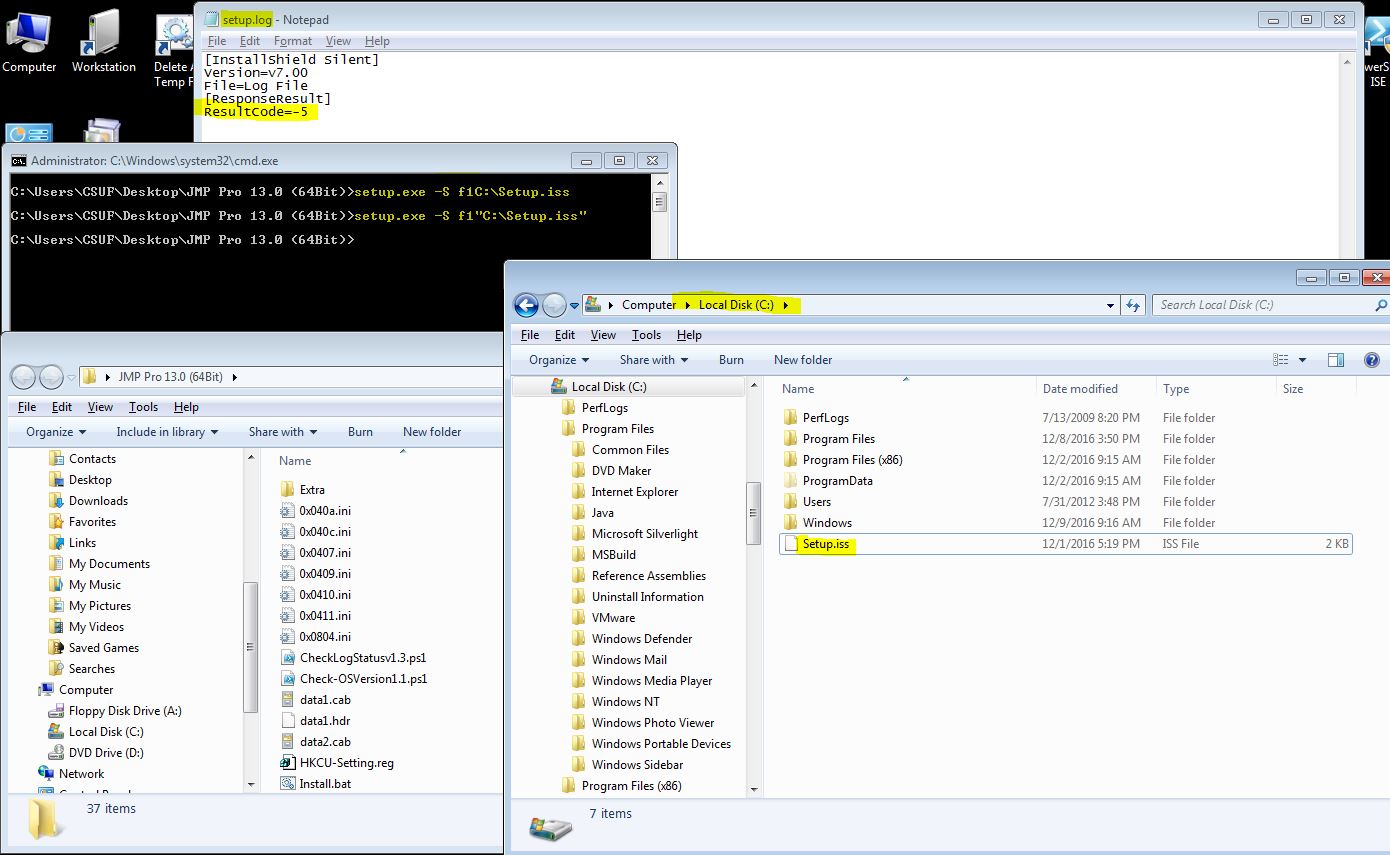
Task: Expand the Share with dropdown in JMP window
Action: pyautogui.click(x=282, y=432)
